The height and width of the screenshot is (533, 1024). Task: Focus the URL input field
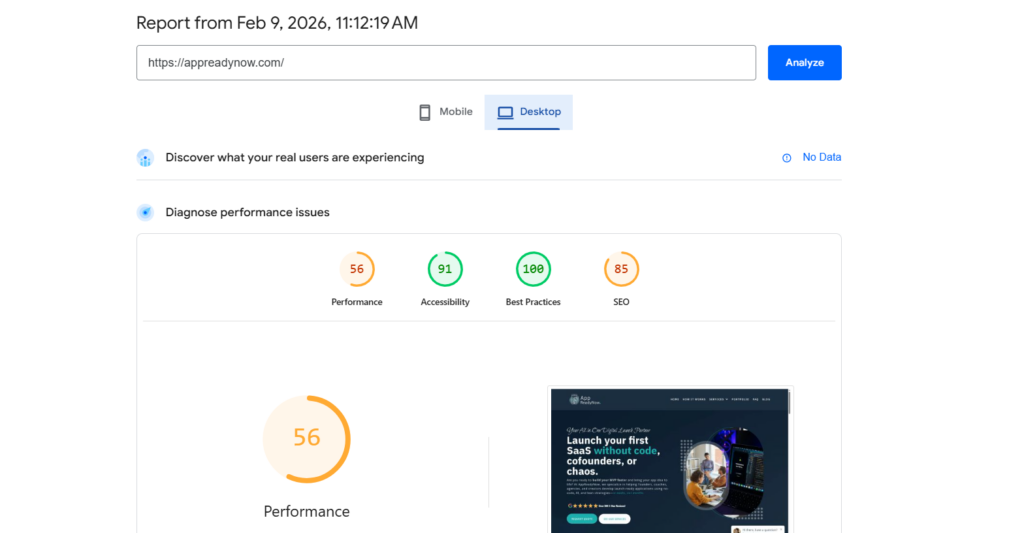tap(446, 63)
